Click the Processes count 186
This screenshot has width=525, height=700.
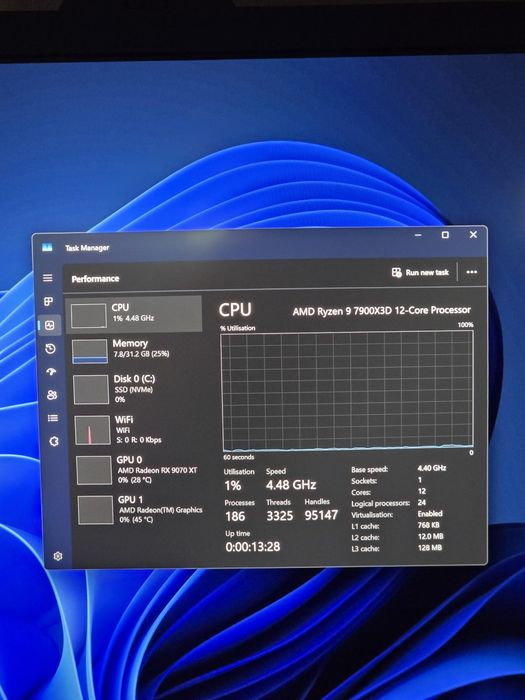(x=235, y=516)
